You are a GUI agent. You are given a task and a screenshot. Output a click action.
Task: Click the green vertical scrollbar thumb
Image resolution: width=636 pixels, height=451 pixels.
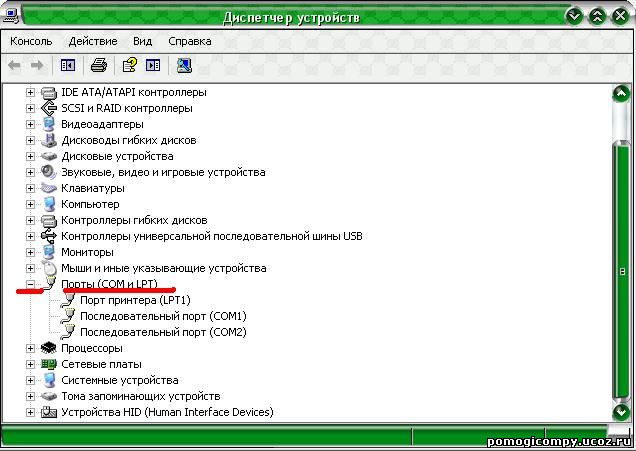tap(621, 270)
